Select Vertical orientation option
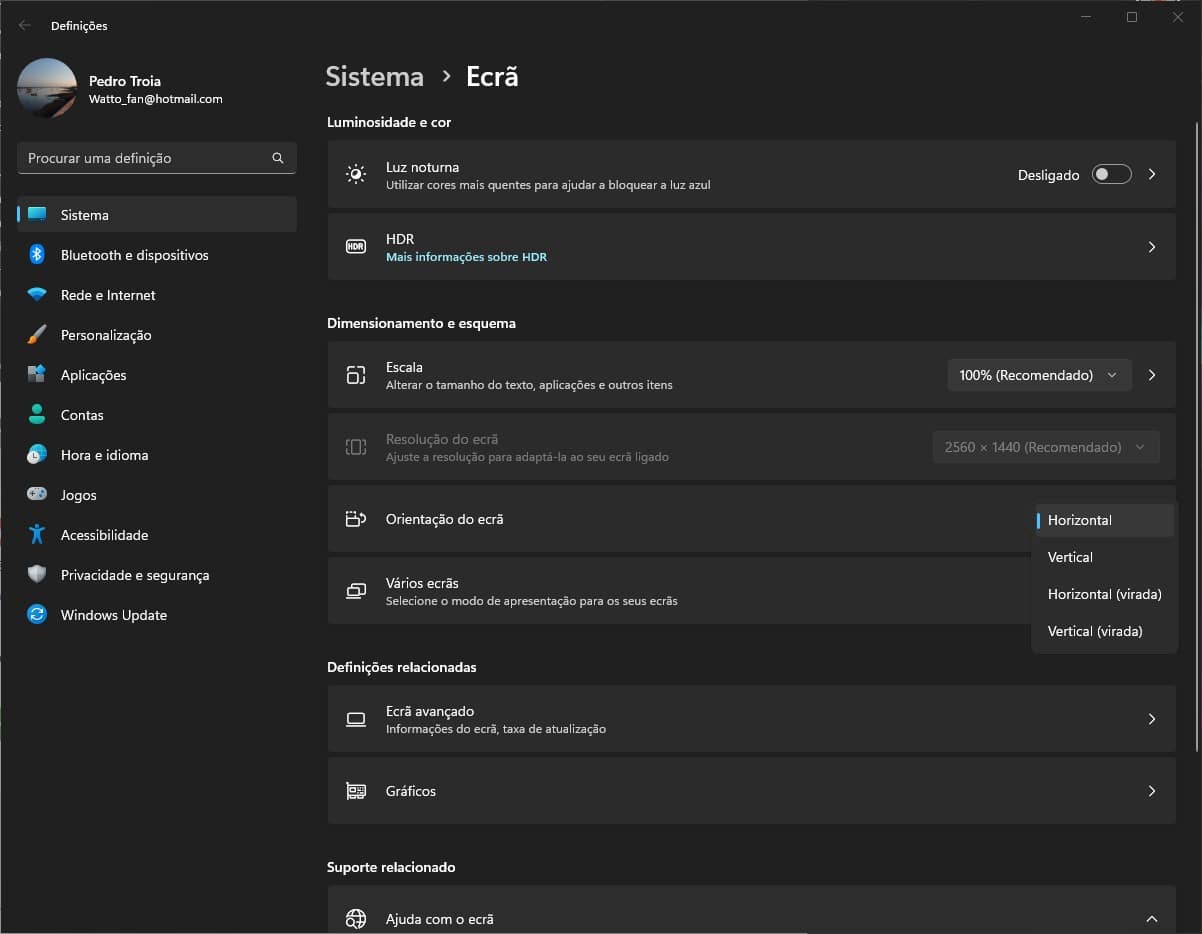Image resolution: width=1202 pixels, height=934 pixels. click(x=1070, y=557)
